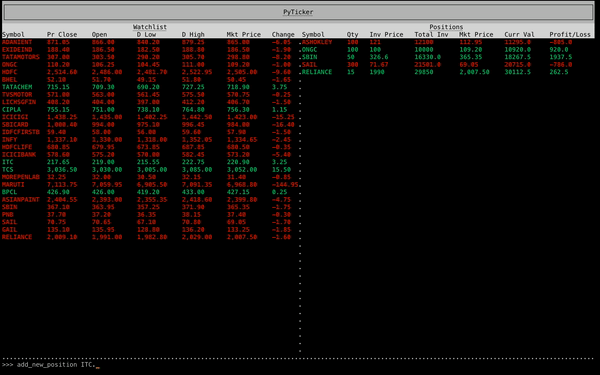Click the 'D High' column header
The image size is (600, 375).
pyautogui.click(x=193, y=34)
